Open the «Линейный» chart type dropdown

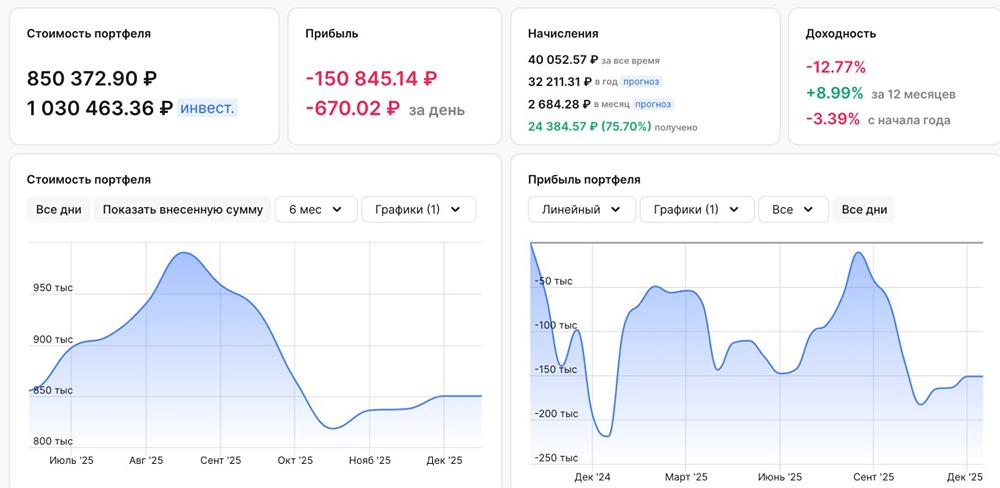582,209
